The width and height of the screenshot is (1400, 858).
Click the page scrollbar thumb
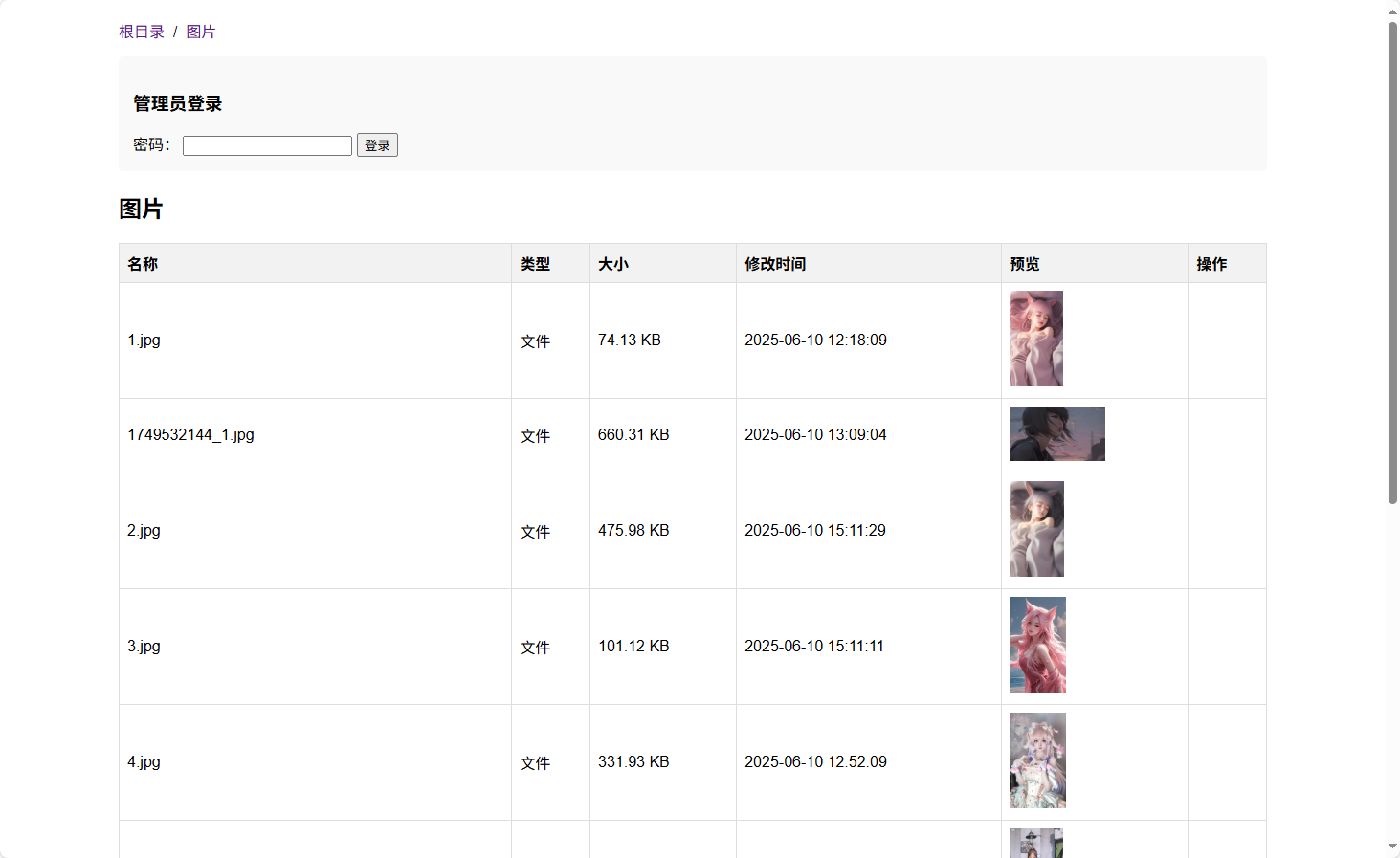point(1392,262)
